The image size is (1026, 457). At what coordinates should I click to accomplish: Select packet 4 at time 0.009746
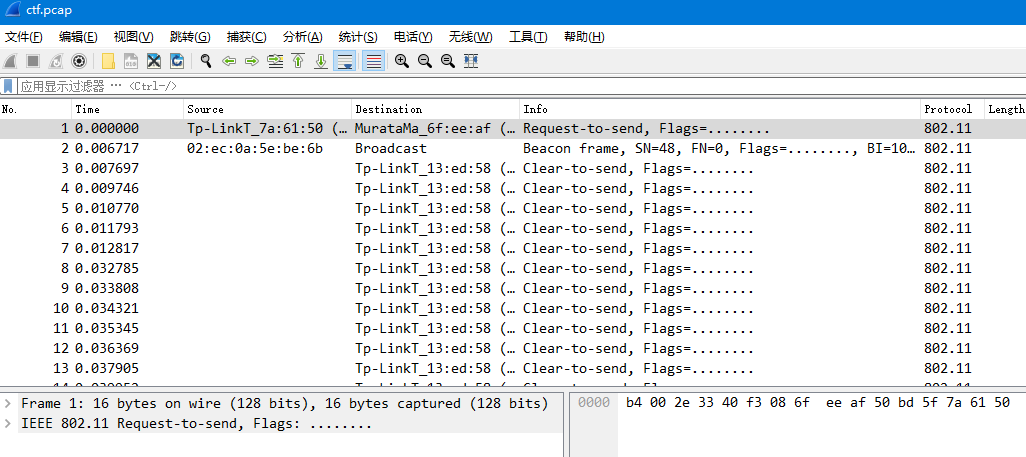pyautogui.click(x=513, y=189)
